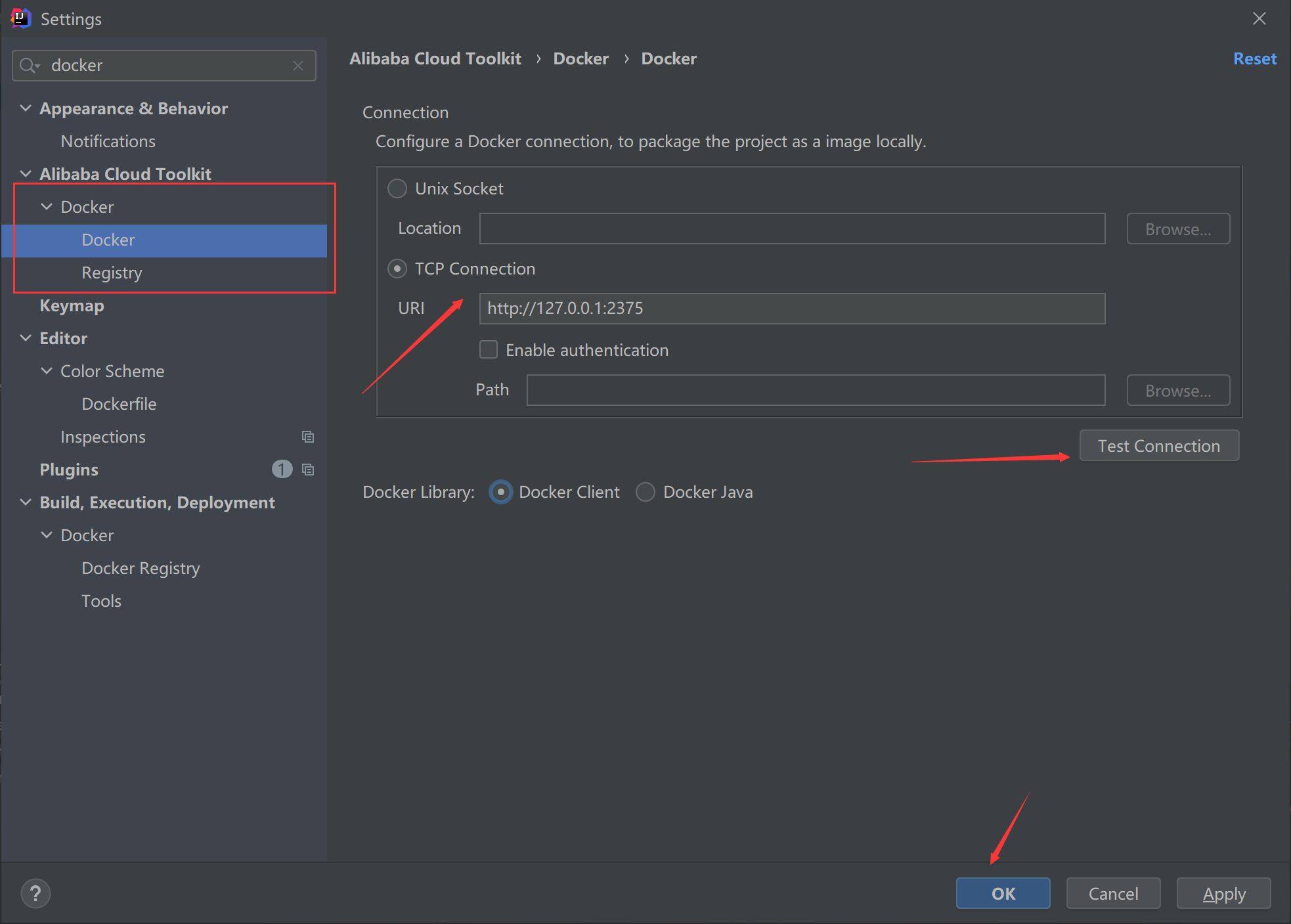1291x924 pixels.
Task: Select Docker Java library option
Action: point(645,492)
